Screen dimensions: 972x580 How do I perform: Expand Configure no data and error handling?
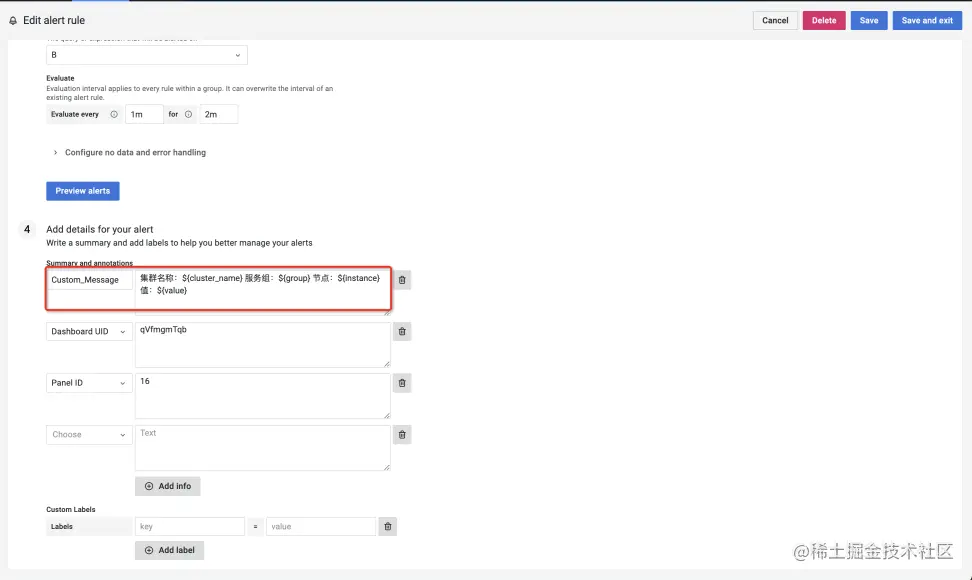[130, 152]
